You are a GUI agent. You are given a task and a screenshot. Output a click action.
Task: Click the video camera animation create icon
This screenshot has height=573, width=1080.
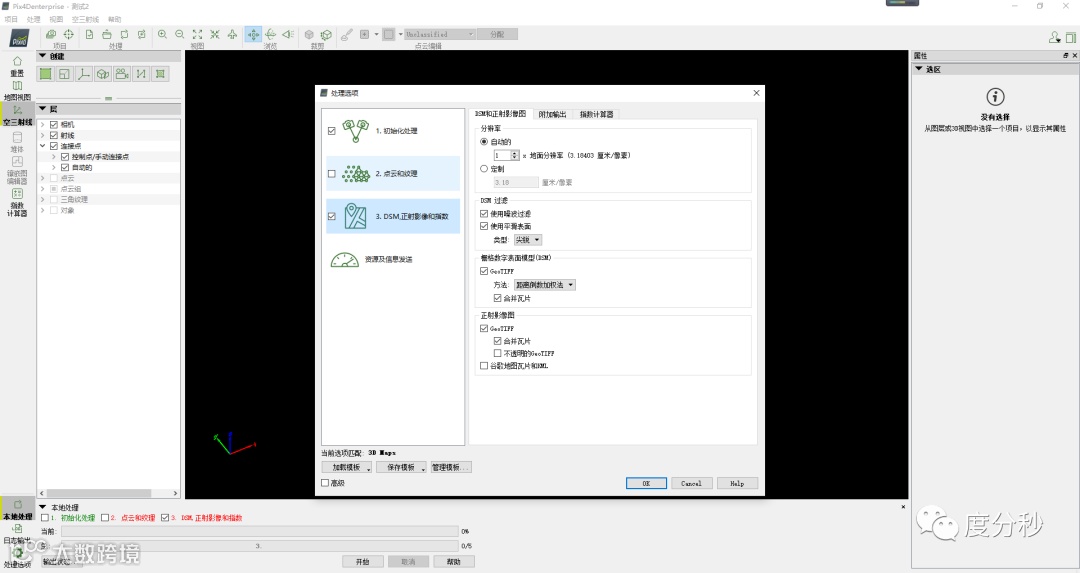coord(122,74)
